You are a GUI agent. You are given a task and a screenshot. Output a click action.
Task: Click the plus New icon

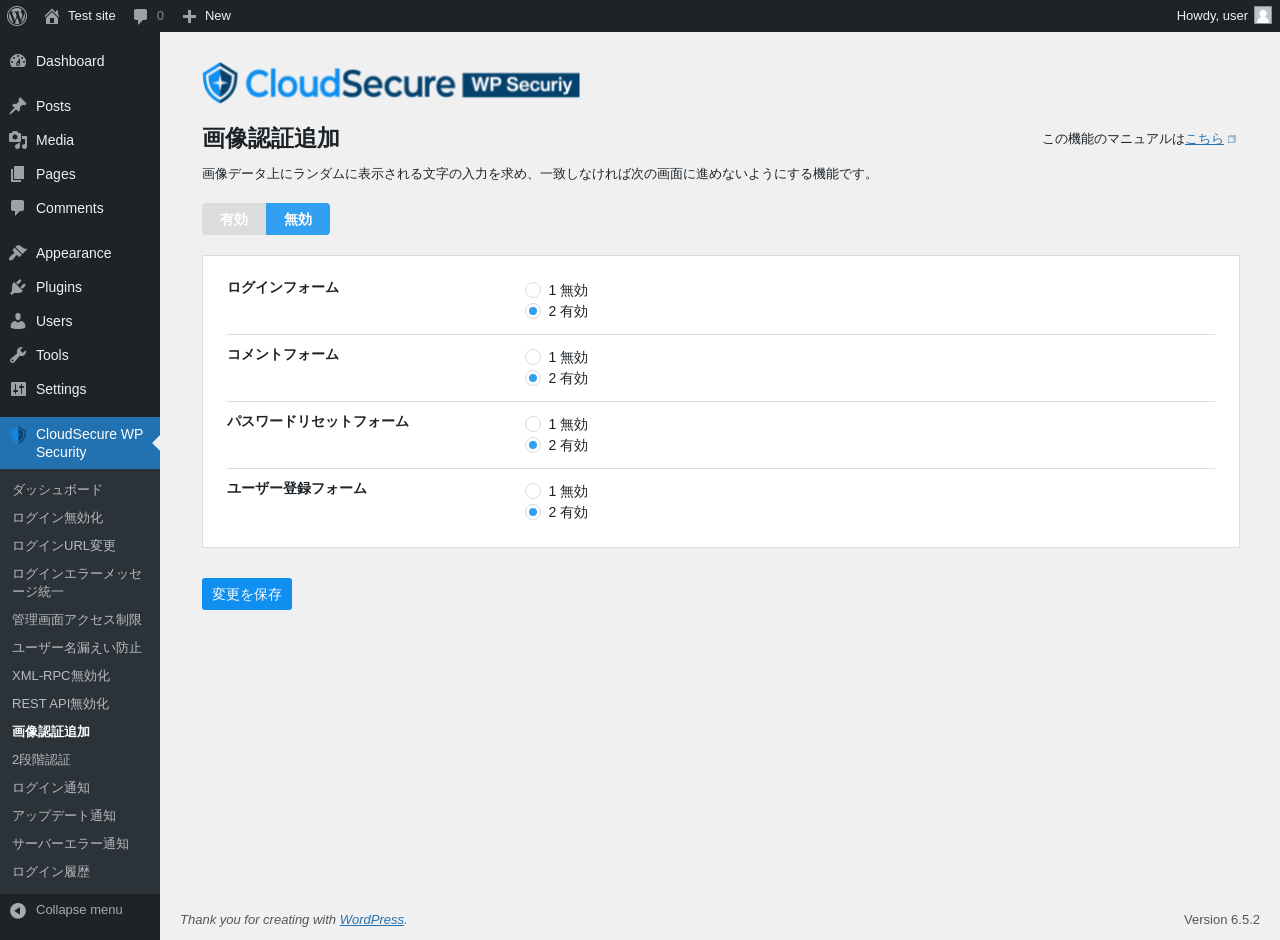click(x=189, y=16)
